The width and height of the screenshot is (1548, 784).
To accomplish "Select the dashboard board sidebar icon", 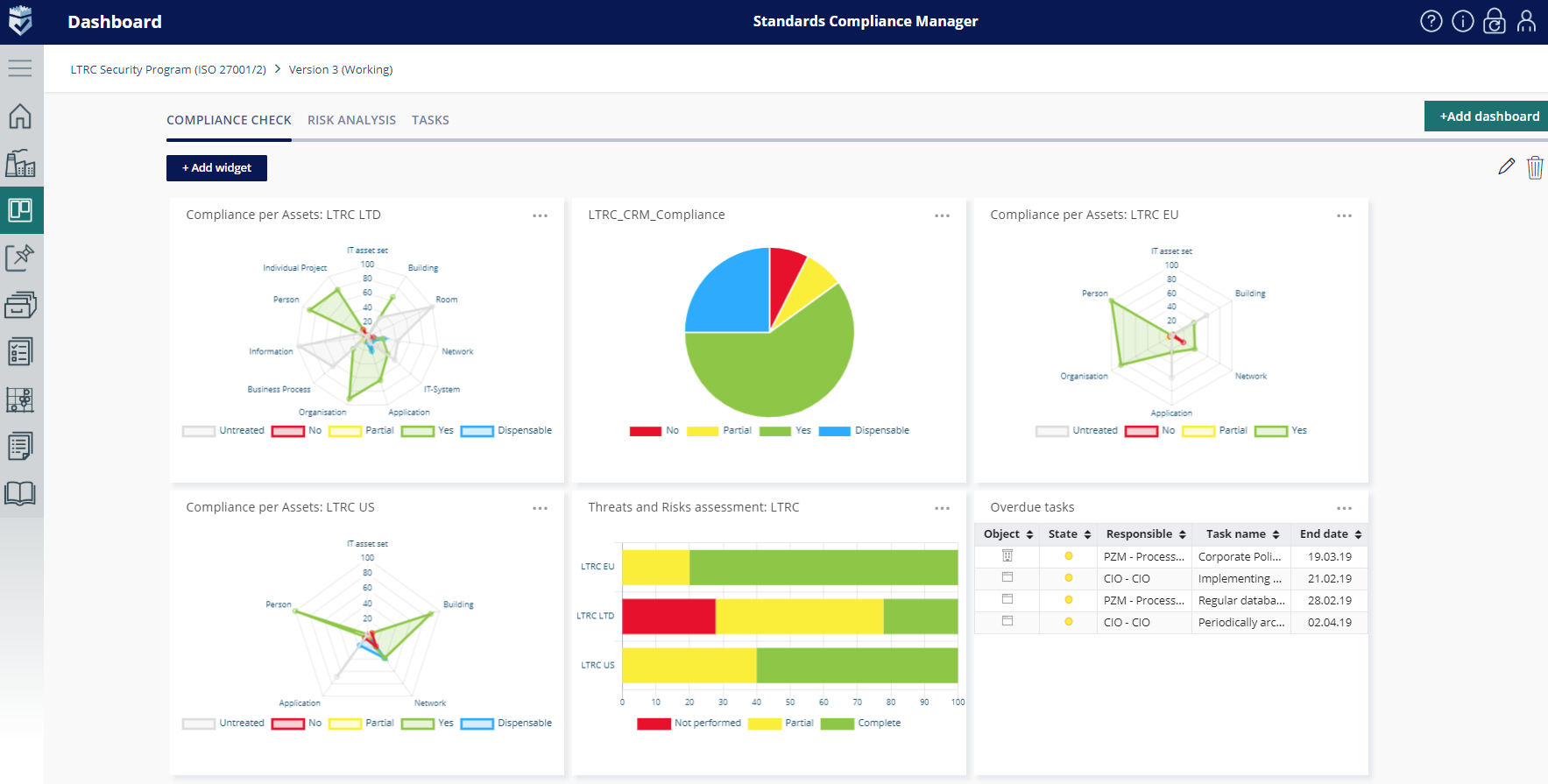I will pos(20,210).
